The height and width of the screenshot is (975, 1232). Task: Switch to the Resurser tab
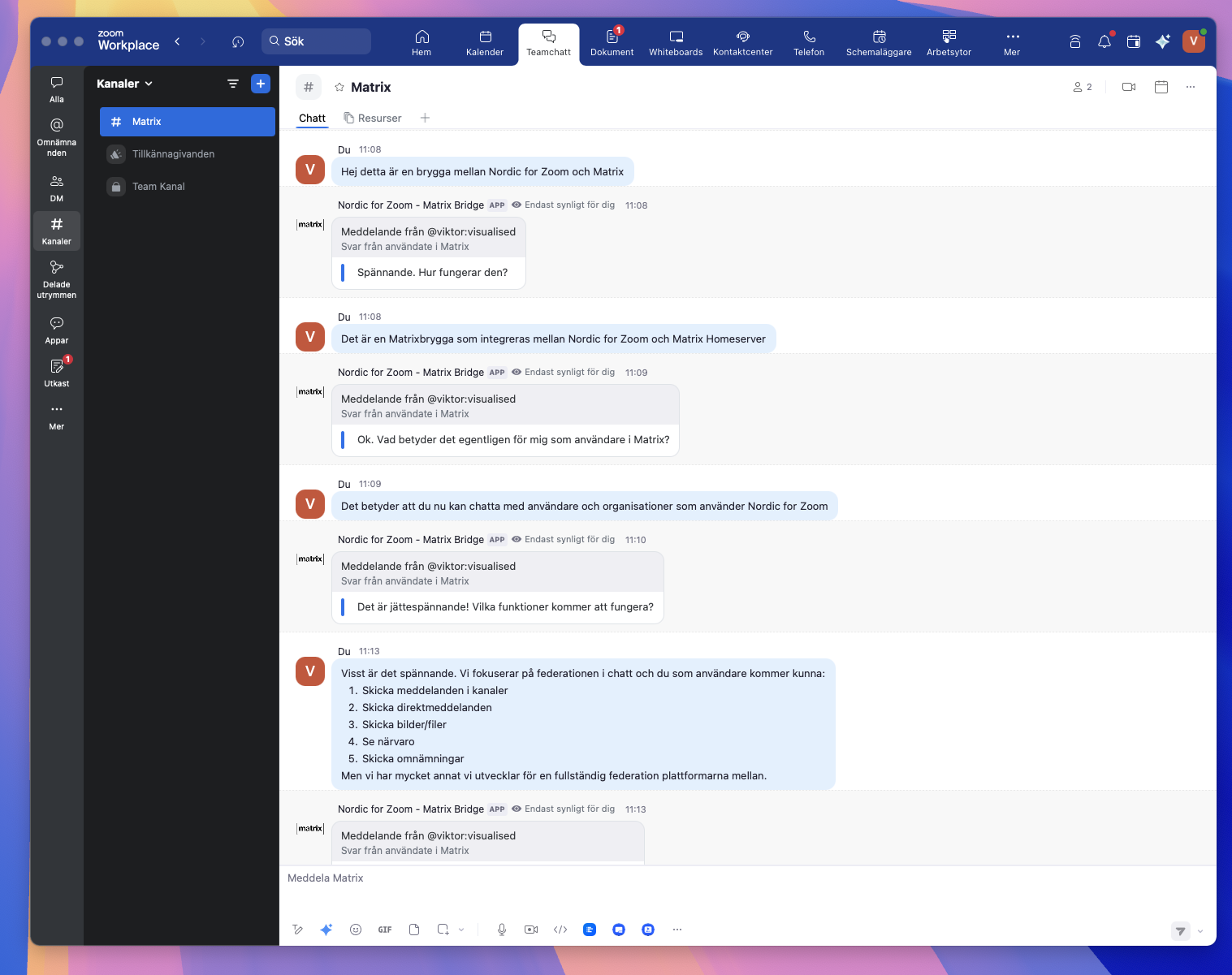tap(373, 118)
